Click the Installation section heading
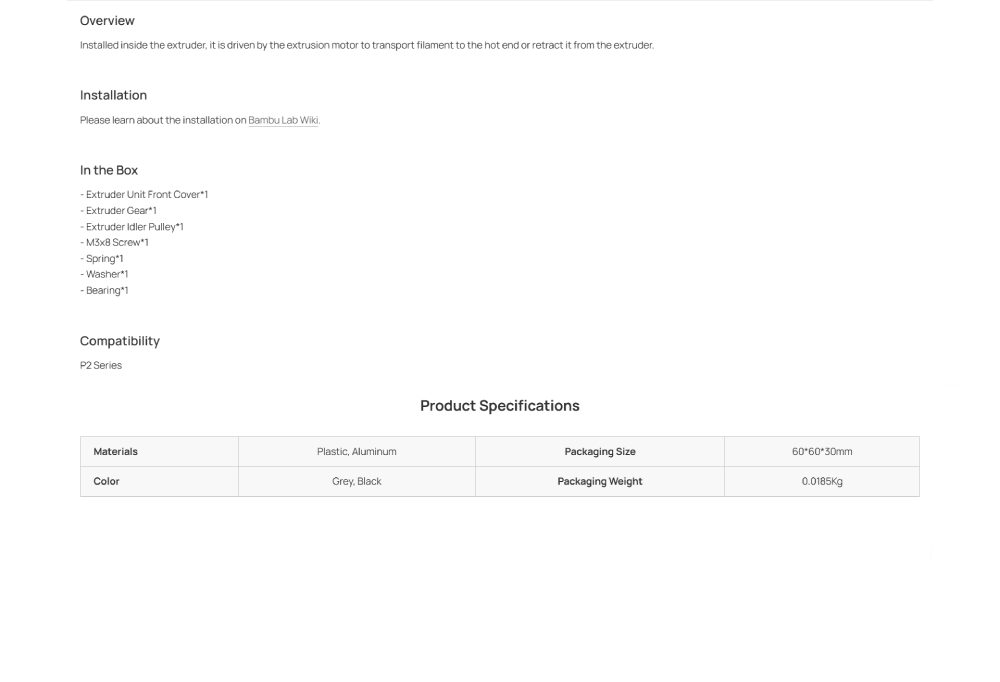This screenshot has height=682, width=1000. [x=113, y=95]
